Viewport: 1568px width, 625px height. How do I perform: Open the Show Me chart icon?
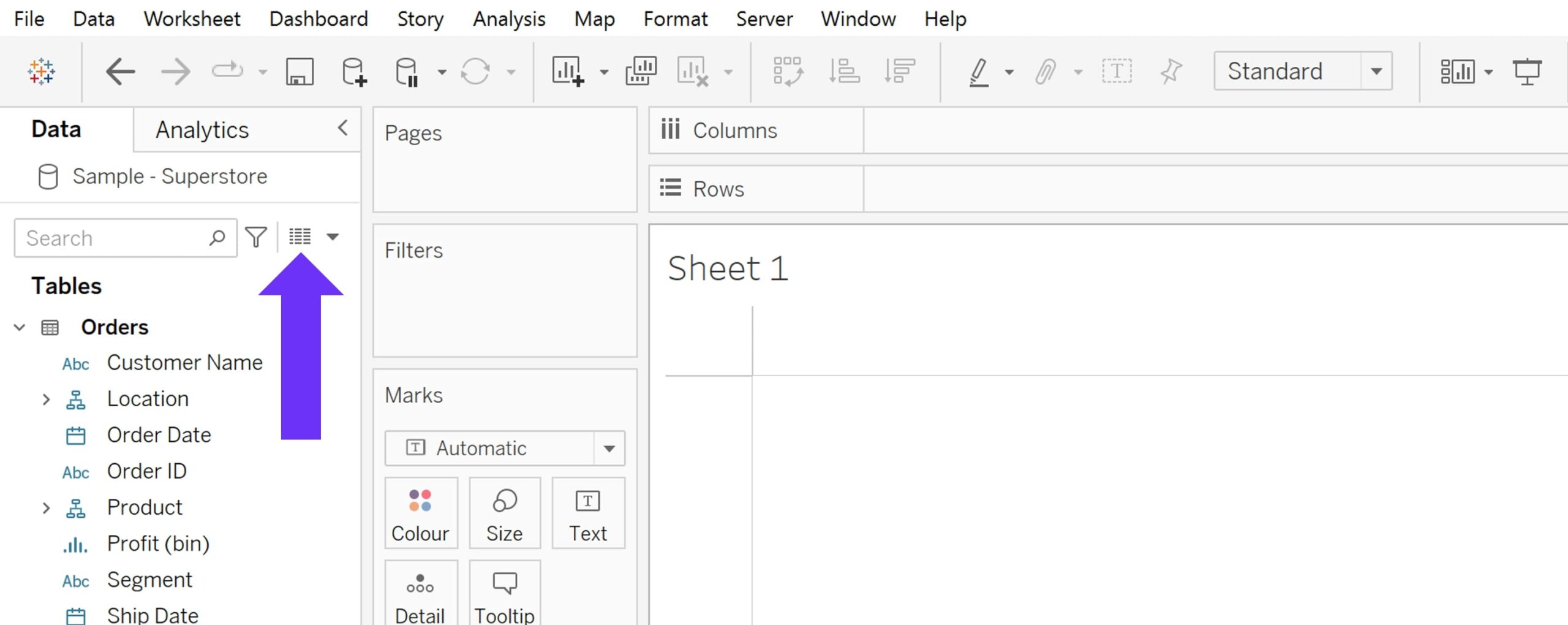click(x=1458, y=72)
